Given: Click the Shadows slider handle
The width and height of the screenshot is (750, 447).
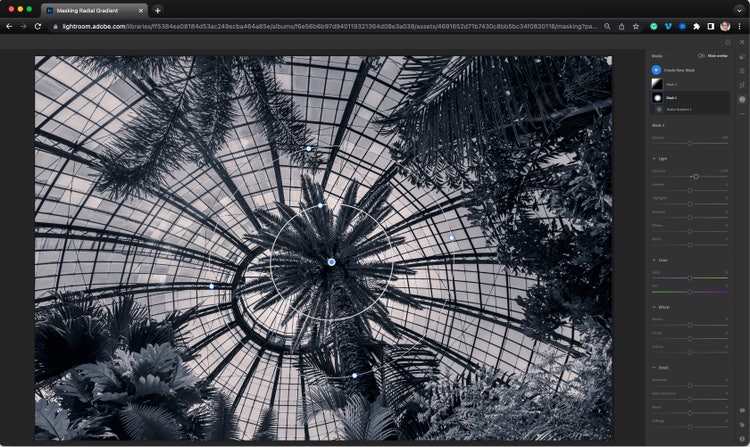Looking at the screenshot, I should point(690,218).
